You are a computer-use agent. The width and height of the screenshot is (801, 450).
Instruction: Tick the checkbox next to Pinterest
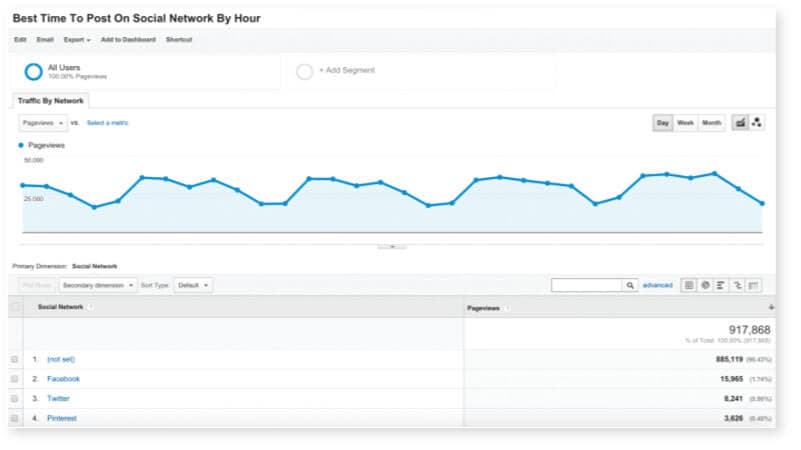[x=15, y=418]
